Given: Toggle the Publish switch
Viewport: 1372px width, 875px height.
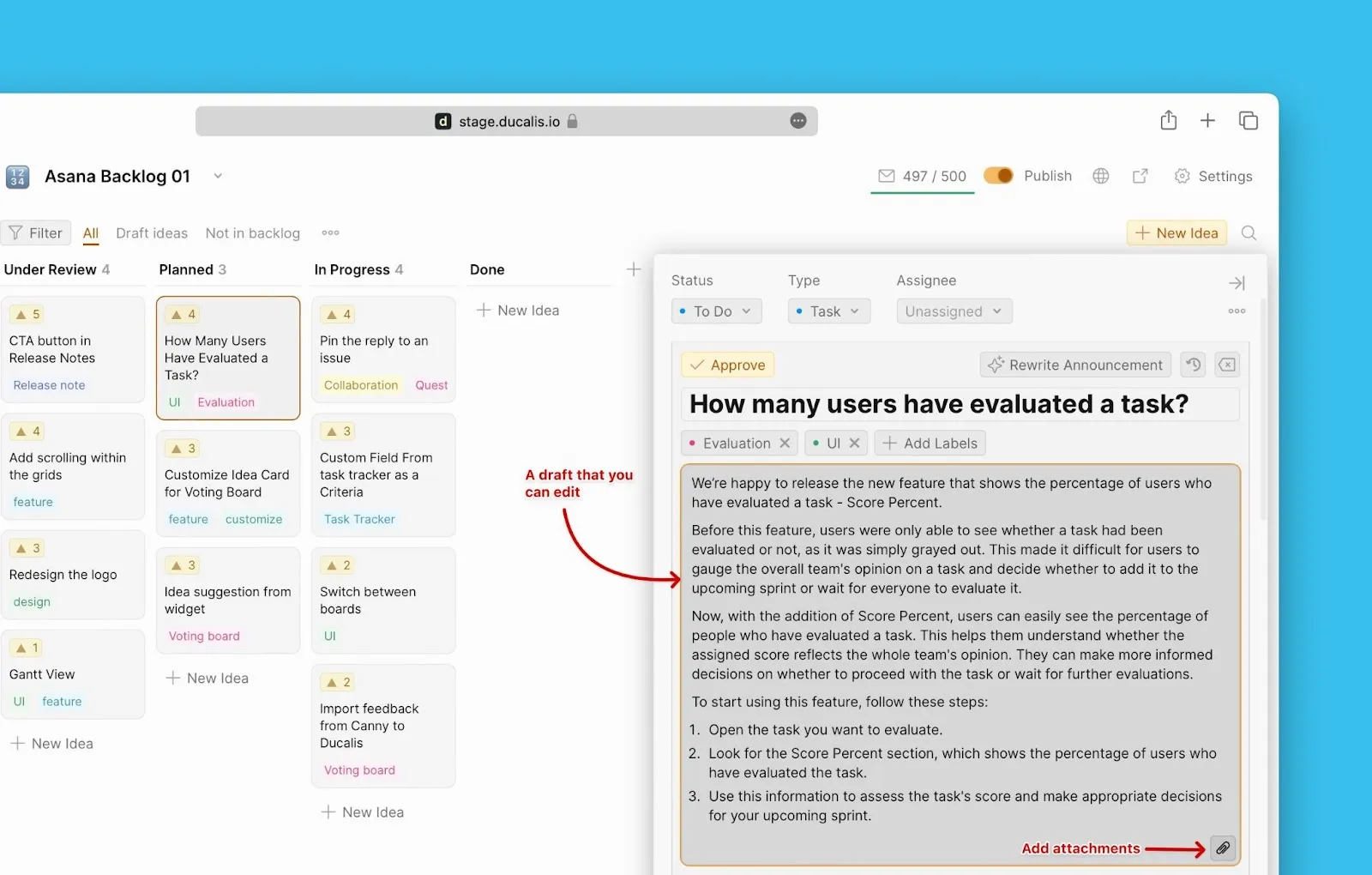Looking at the screenshot, I should (x=998, y=176).
